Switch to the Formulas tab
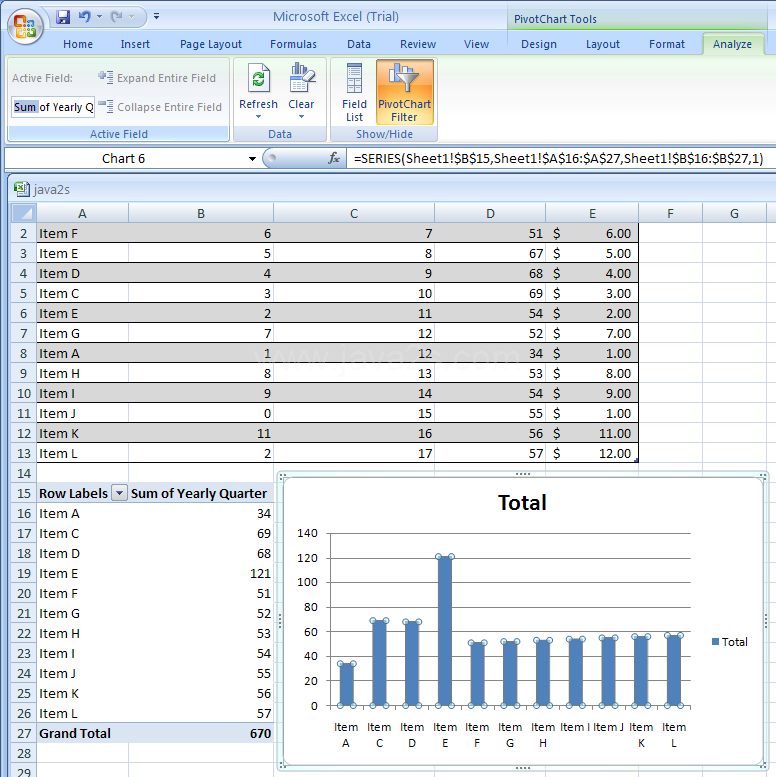Image resolution: width=776 pixels, height=777 pixels. [x=293, y=44]
